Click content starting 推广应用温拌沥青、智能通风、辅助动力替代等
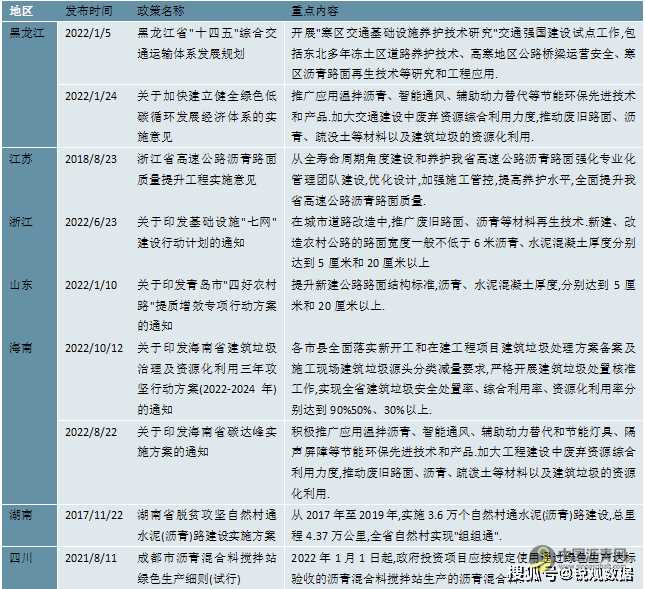 click(x=463, y=116)
